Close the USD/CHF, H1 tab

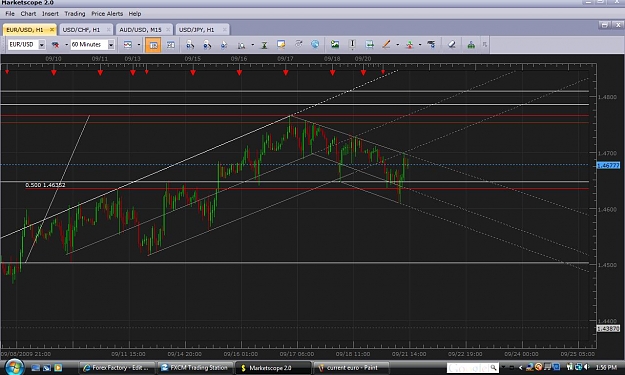point(108,29)
